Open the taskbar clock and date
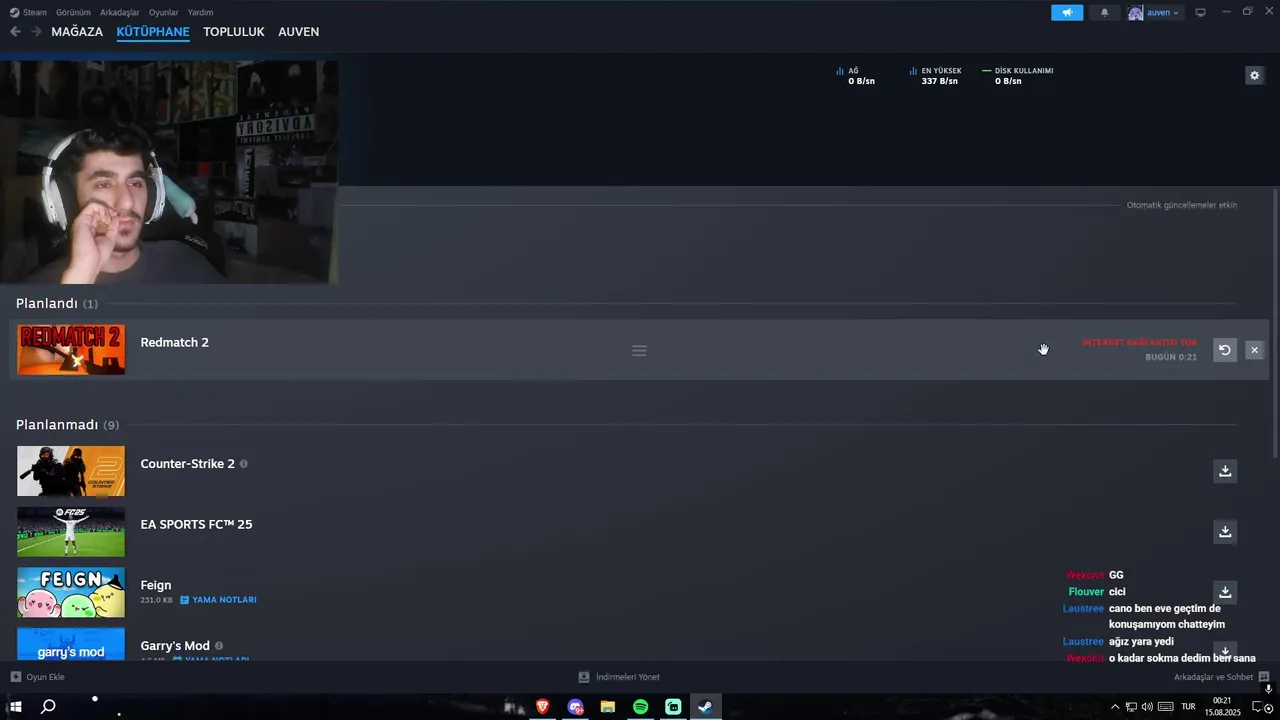 1222,707
